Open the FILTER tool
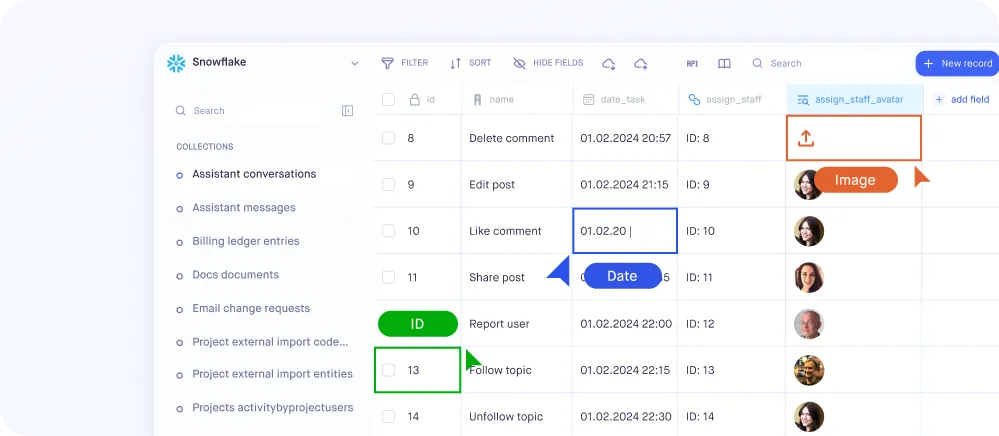This screenshot has width=999, height=436. [x=405, y=63]
